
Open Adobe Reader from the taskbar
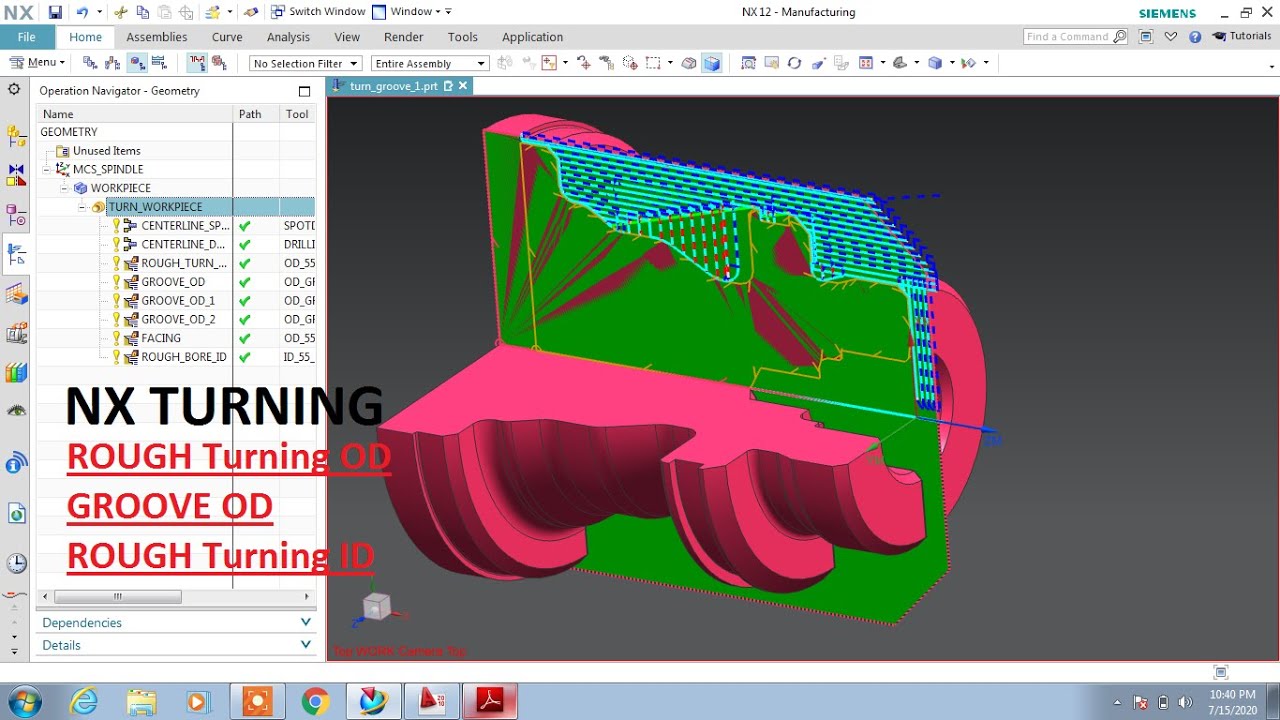[489, 702]
